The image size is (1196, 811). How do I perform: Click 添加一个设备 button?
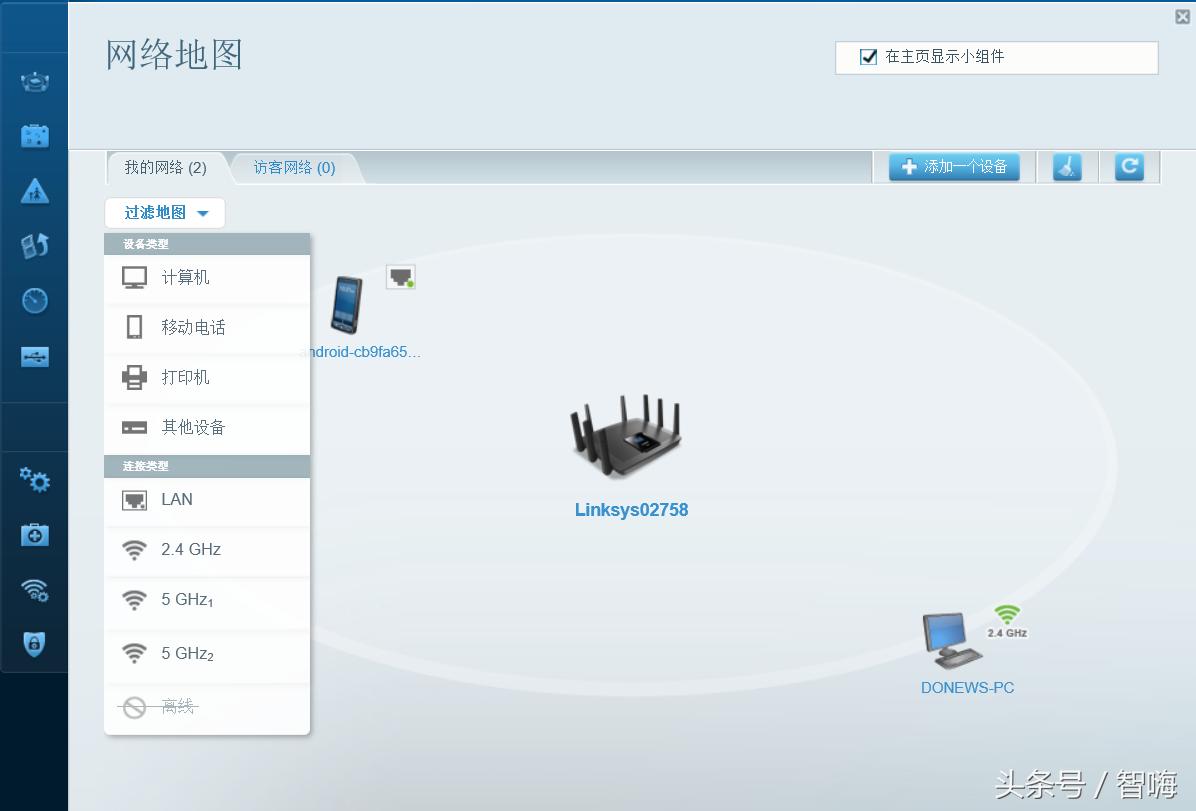[954, 167]
